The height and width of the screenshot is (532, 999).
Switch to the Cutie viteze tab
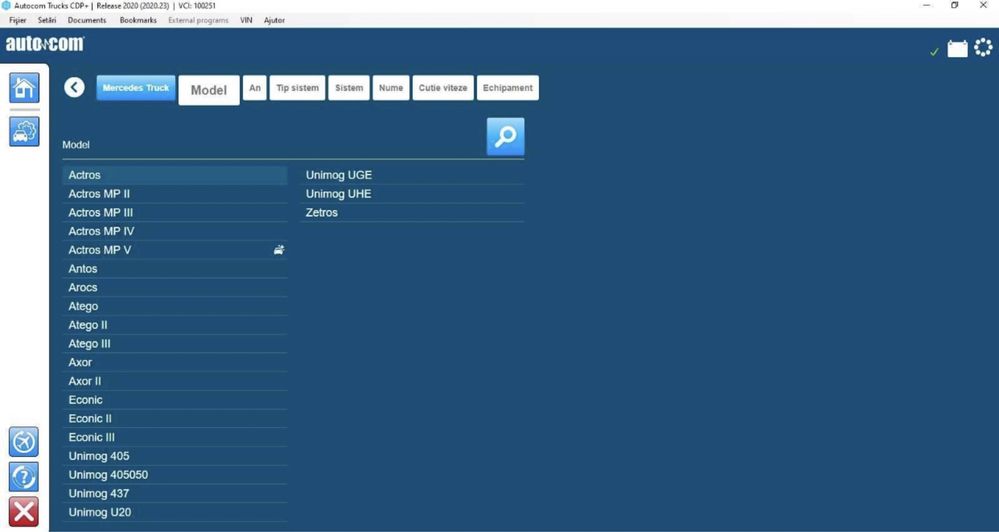point(443,88)
